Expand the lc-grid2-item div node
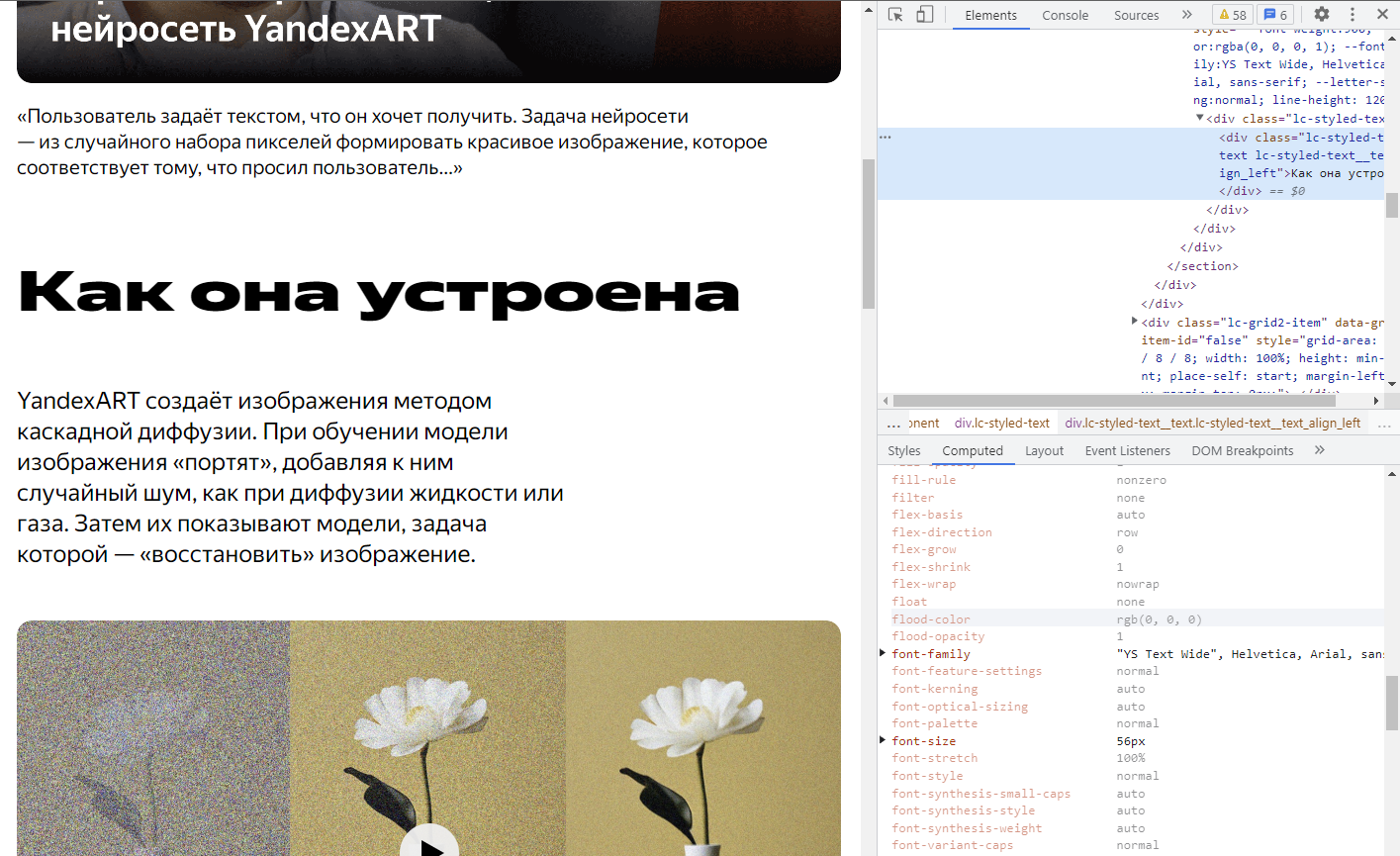This screenshot has width=1400, height=856. (1135, 322)
